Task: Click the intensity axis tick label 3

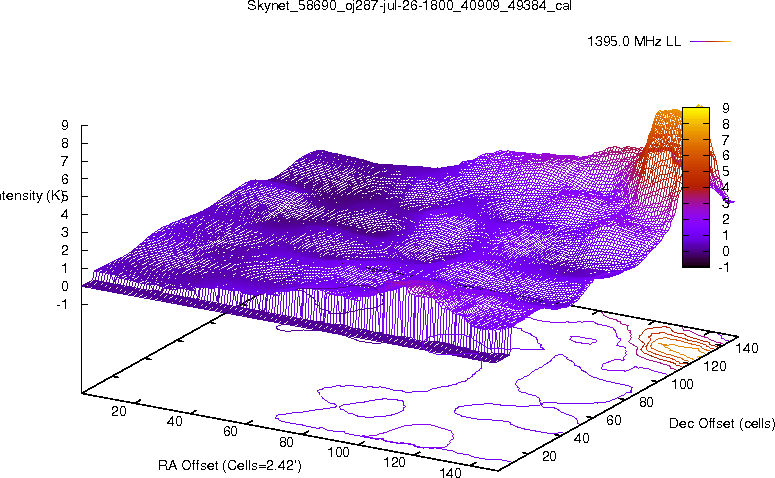Action: pos(65,232)
